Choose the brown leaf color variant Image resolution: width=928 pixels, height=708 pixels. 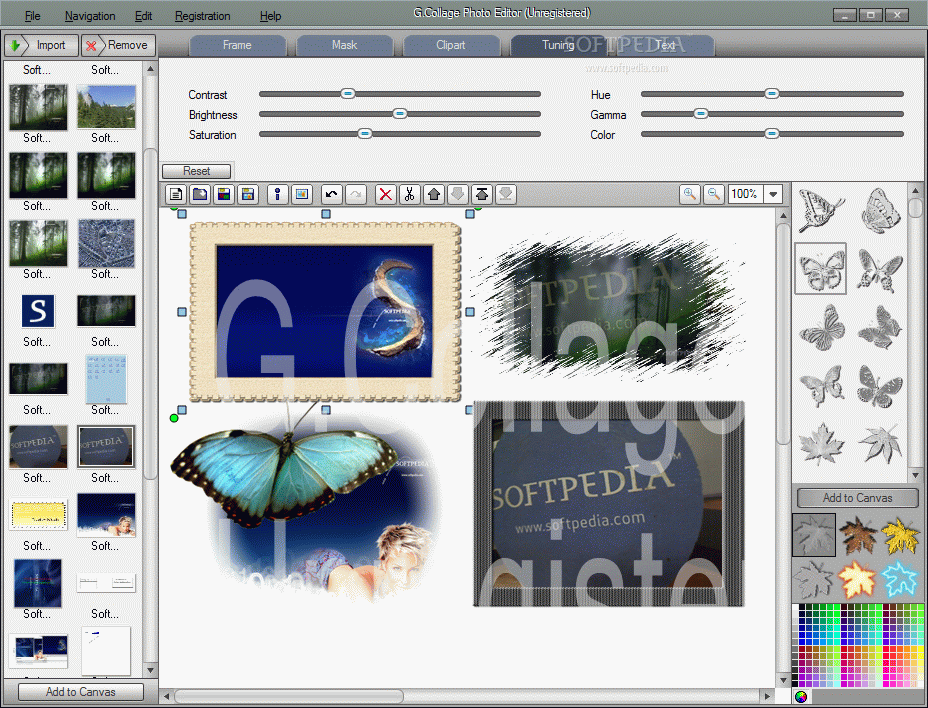[858, 535]
